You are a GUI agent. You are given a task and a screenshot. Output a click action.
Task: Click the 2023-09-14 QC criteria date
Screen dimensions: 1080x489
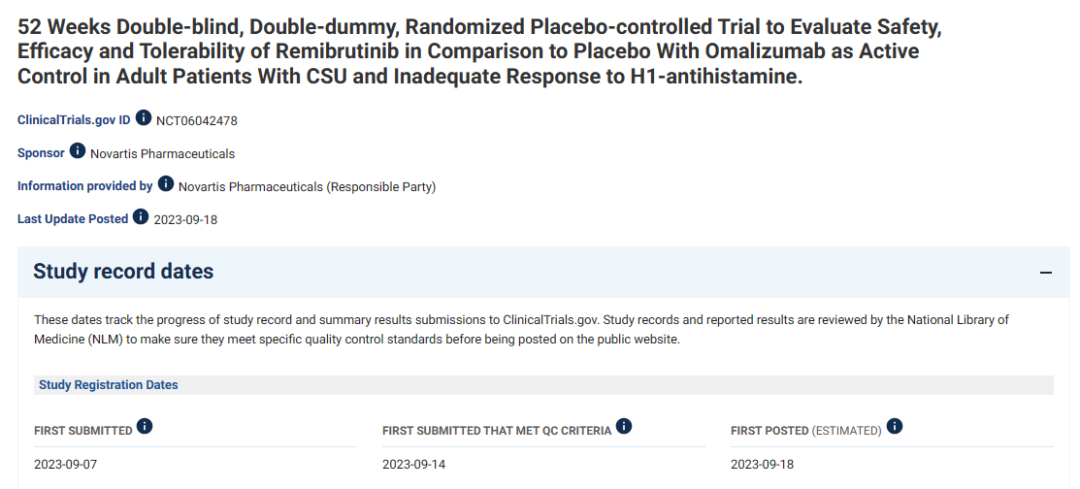click(x=414, y=464)
